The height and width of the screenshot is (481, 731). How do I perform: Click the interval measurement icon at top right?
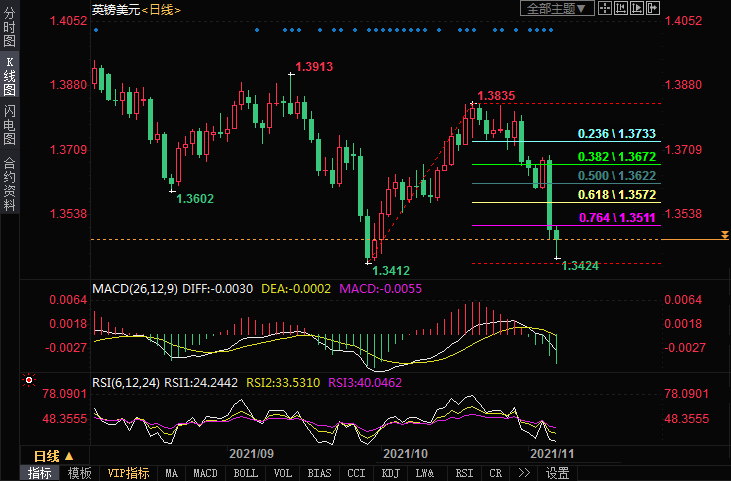[x=622, y=8]
